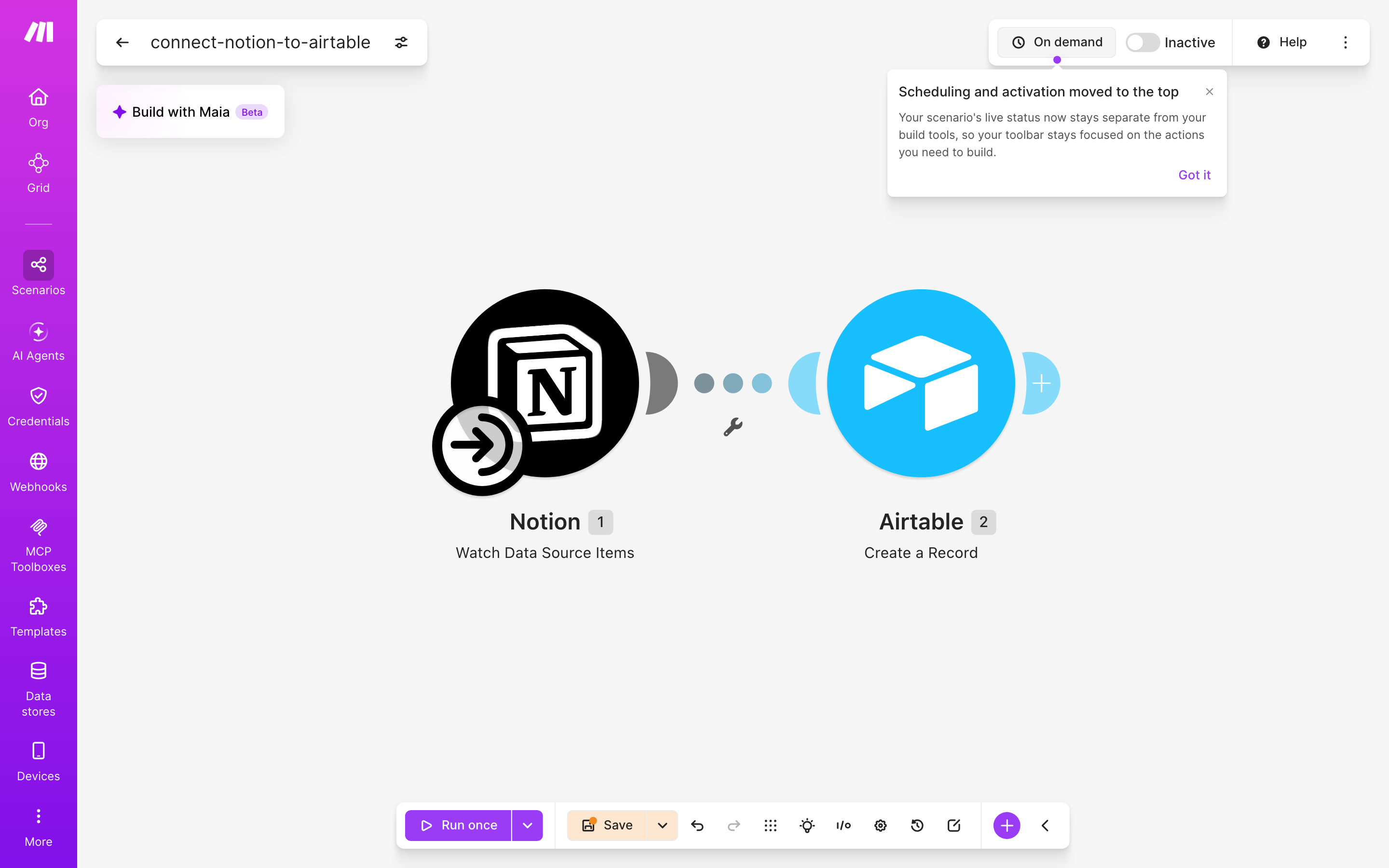Open the Notion module
The height and width of the screenshot is (868, 1389).
[x=545, y=383]
